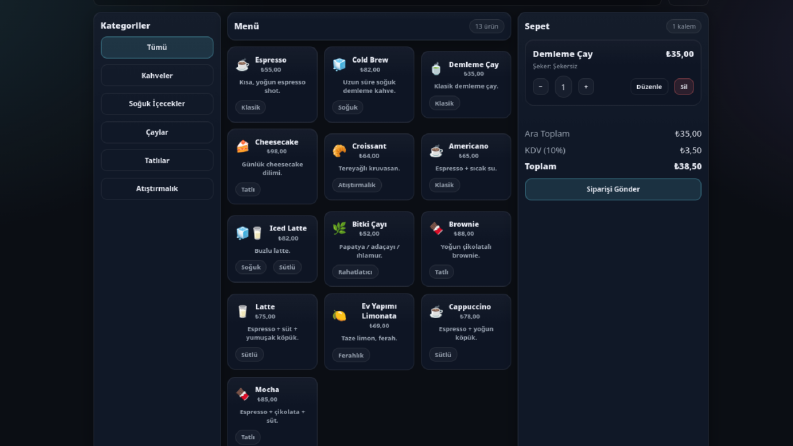The height and width of the screenshot is (446, 793).
Task: Click the Bitki Çayı herb leaf icon
Action: click(x=339, y=229)
